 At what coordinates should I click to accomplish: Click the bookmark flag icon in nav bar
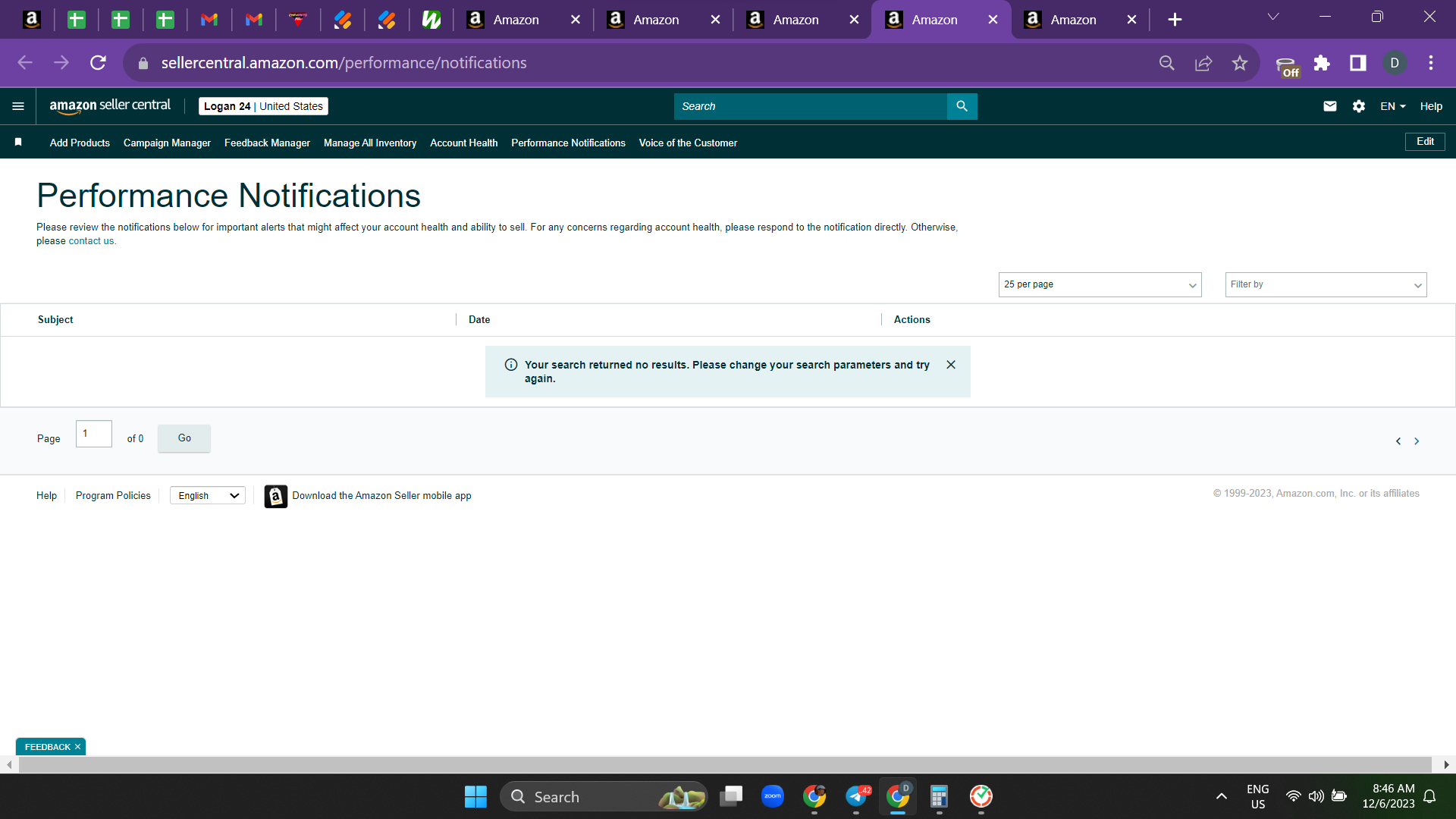[18, 143]
